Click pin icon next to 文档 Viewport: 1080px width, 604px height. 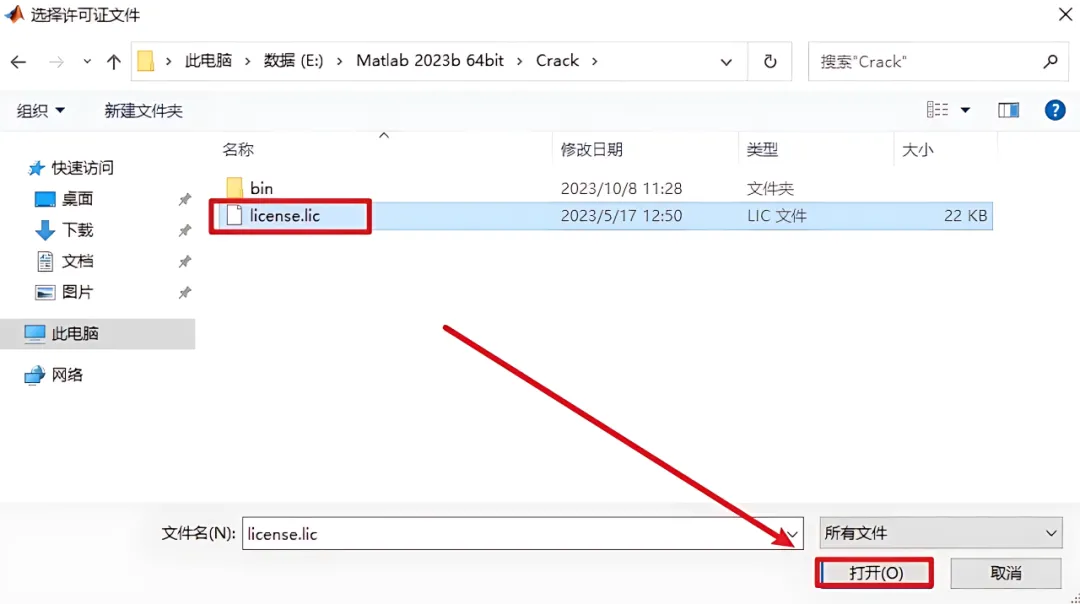click(x=185, y=262)
